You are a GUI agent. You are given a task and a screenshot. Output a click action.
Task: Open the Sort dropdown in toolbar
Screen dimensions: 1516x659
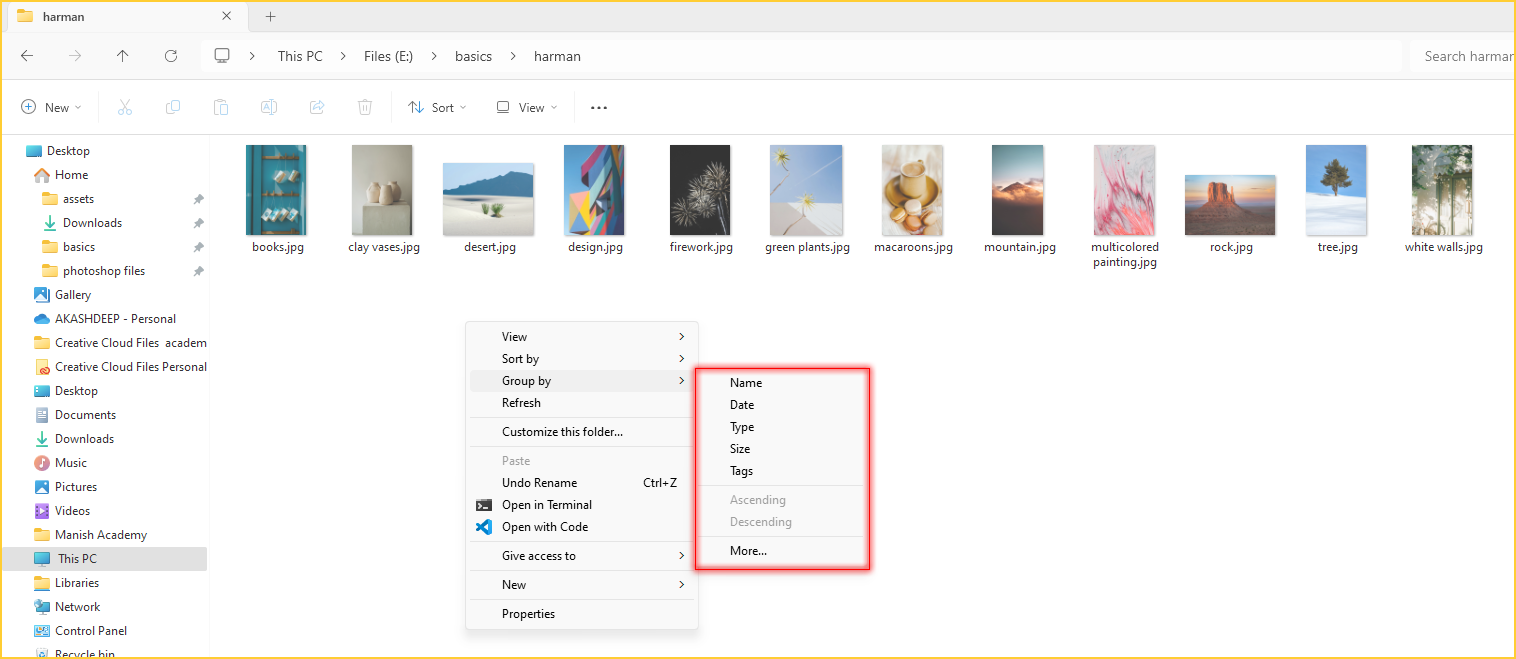(x=437, y=108)
